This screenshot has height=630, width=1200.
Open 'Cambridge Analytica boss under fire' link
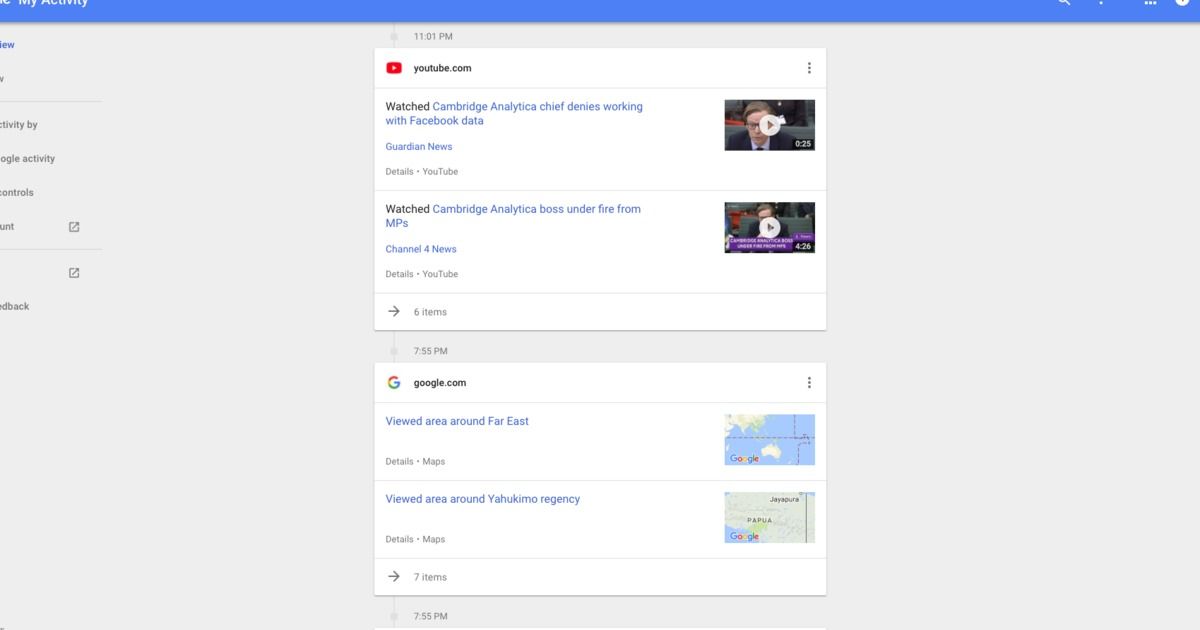coord(536,209)
